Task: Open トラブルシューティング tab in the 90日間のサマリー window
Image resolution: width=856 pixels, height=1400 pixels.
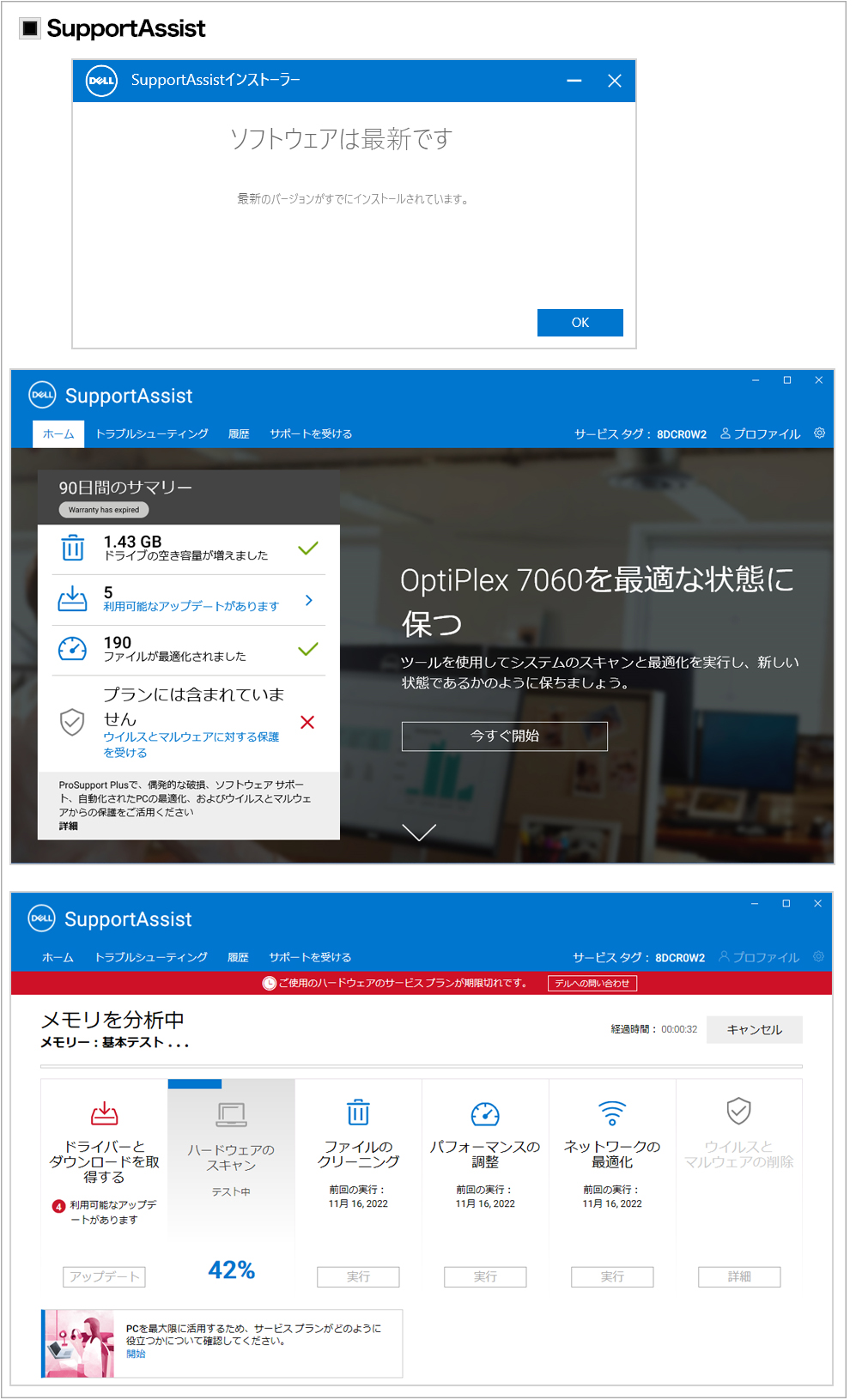Action: [152, 434]
